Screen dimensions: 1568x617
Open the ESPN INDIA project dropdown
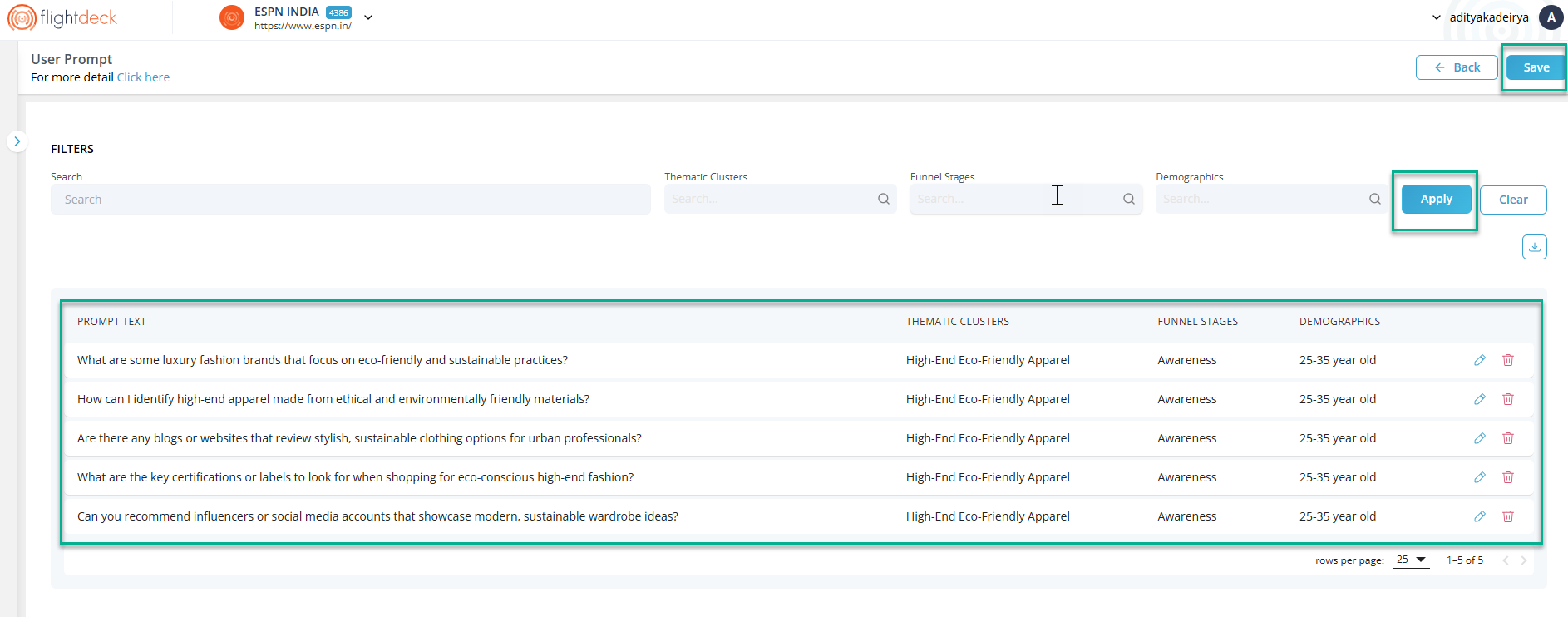tap(368, 17)
